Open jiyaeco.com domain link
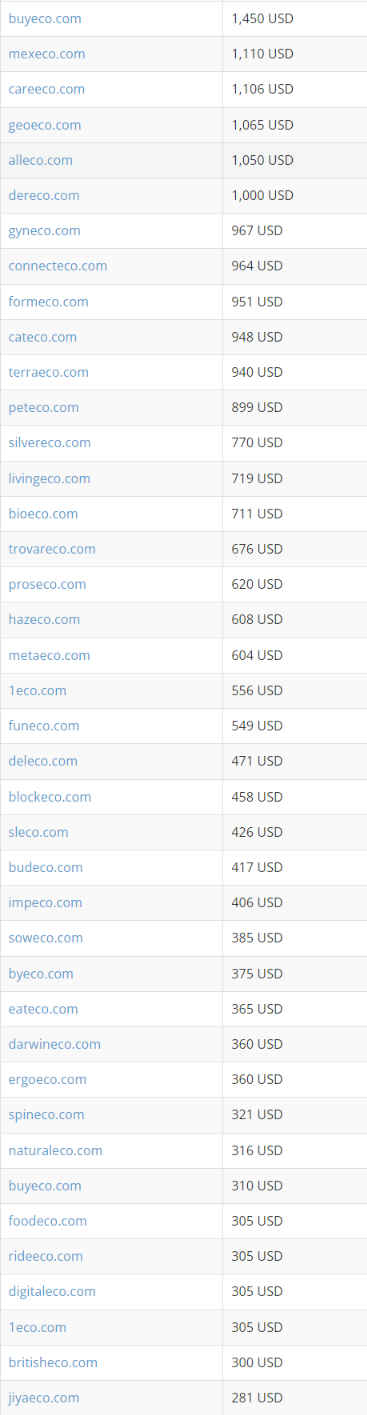This screenshot has height=1415, width=367. (44, 1397)
